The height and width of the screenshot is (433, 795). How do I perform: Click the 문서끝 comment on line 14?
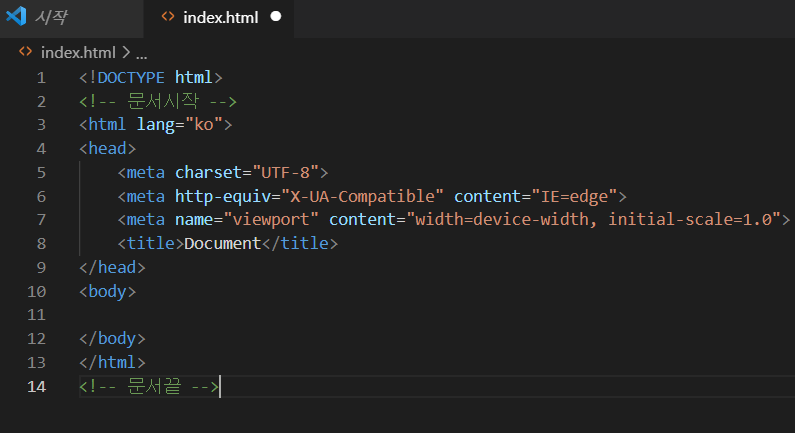[149, 386]
